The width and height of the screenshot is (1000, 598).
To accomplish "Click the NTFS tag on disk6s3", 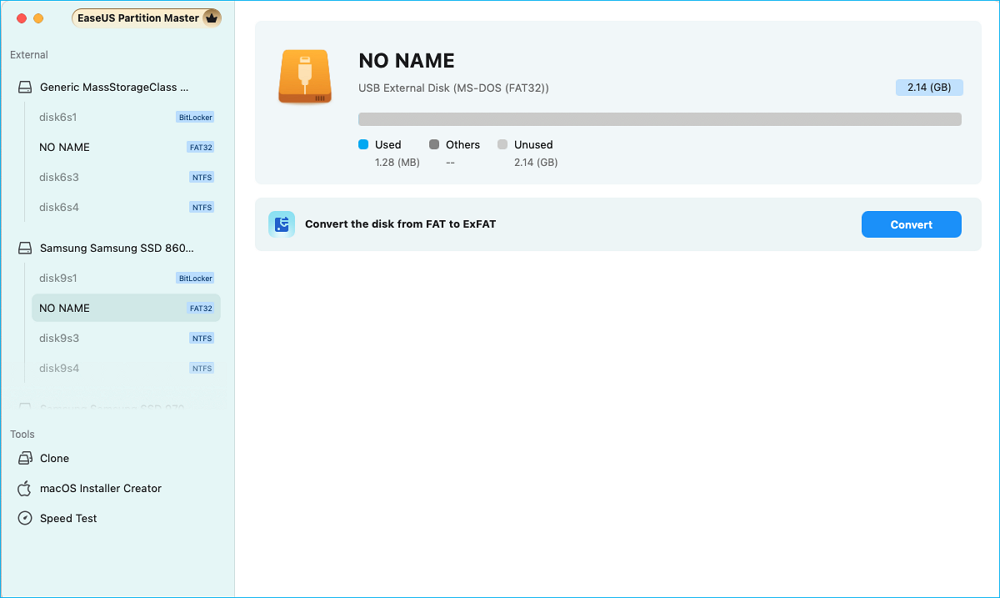I will tap(202, 177).
